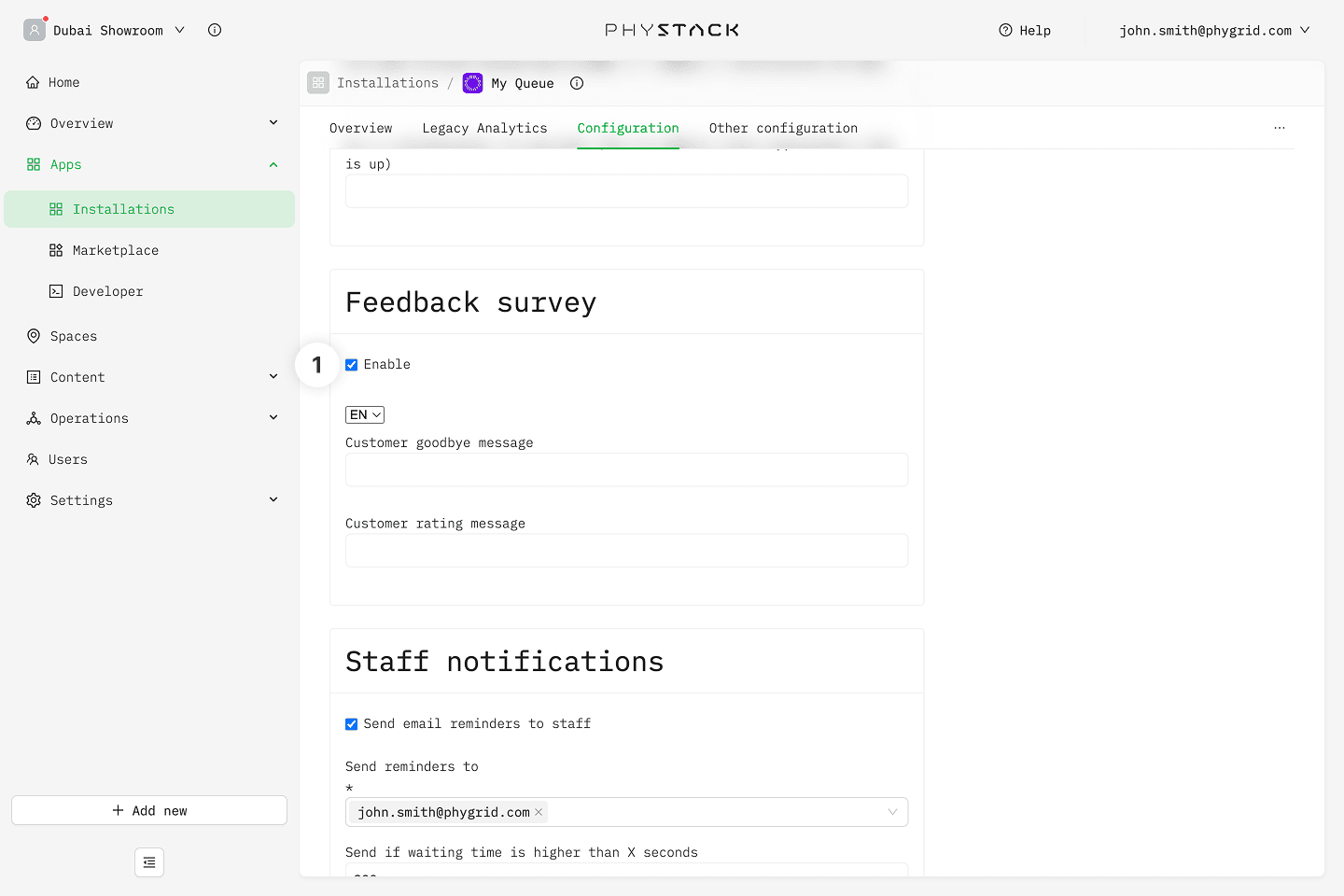Open the EN language dropdown
Image resolution: width=1344 pixels, height=896 pixels.
(365, 414)
